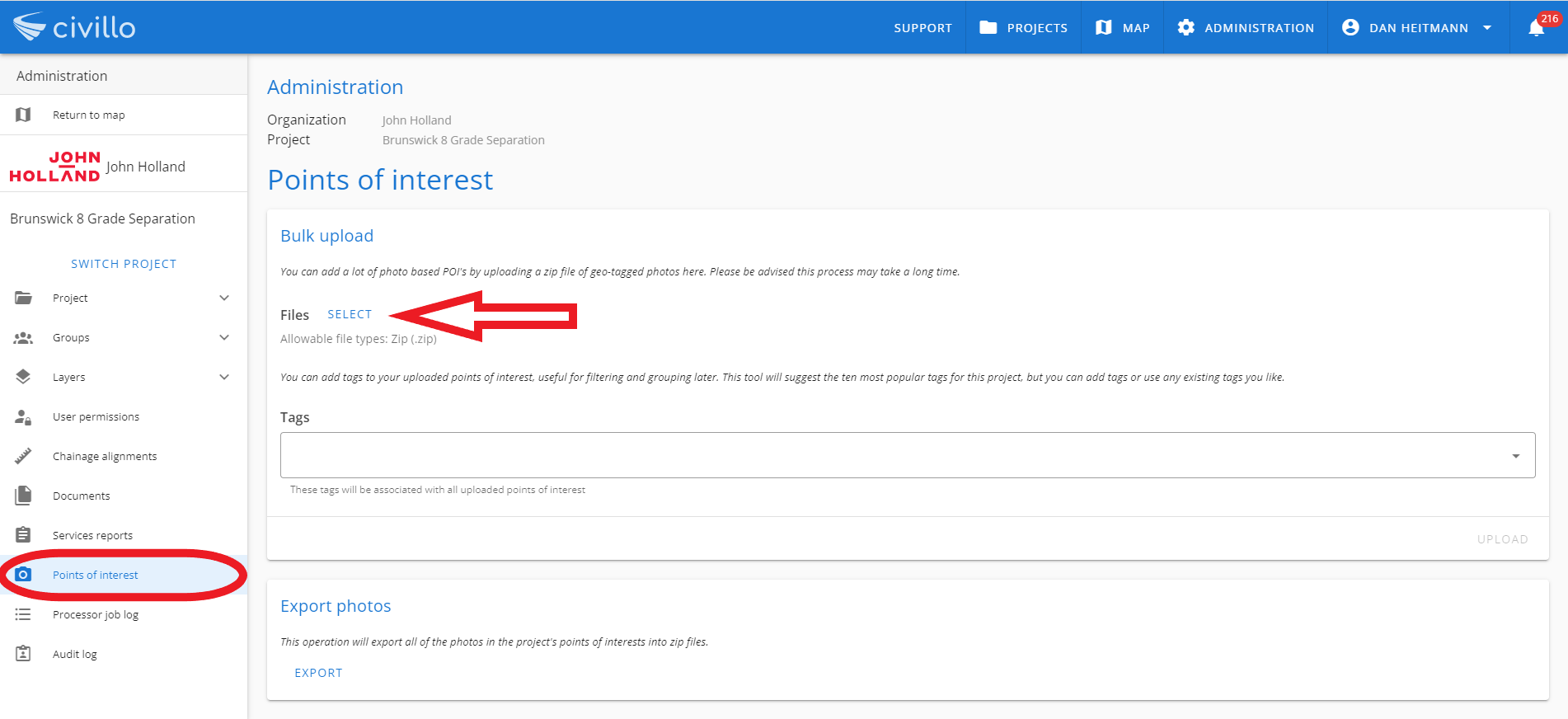Click the Return to map icon
The width and height of the screenshot is (1568, 719).
pyautogui.click(x=23, y=115)
